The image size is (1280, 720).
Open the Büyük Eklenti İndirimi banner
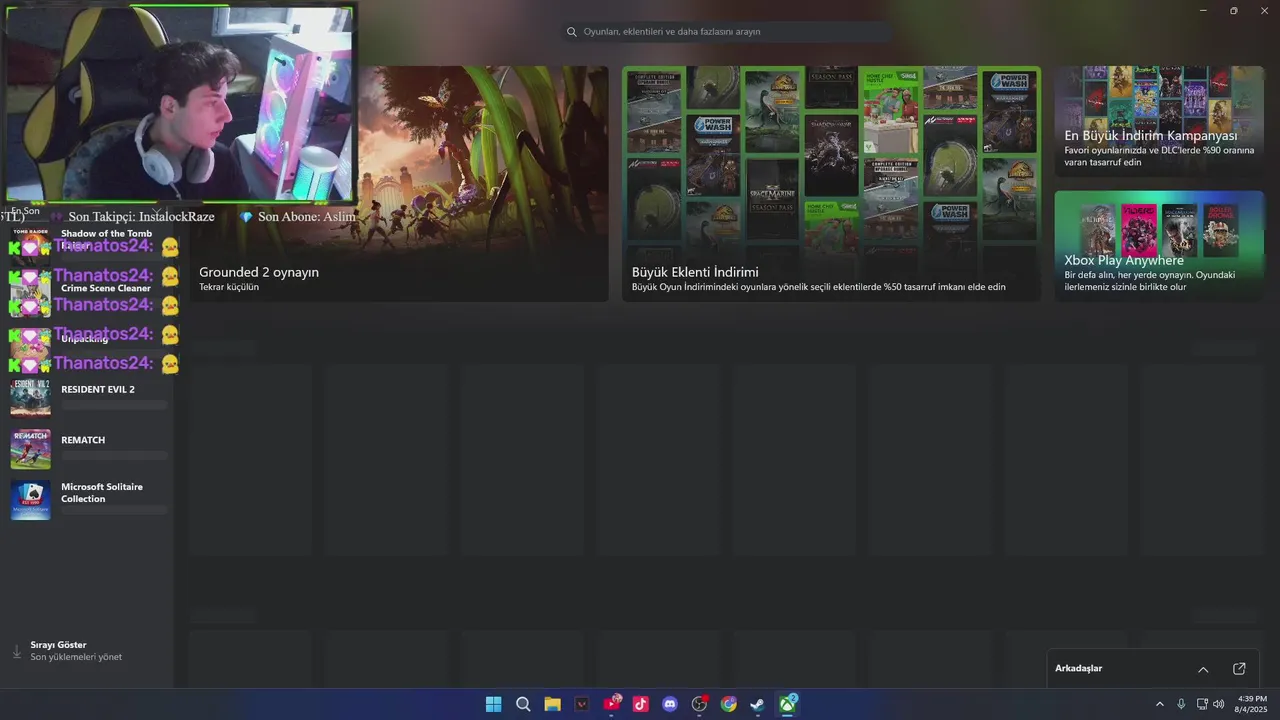tap(831, 184)
